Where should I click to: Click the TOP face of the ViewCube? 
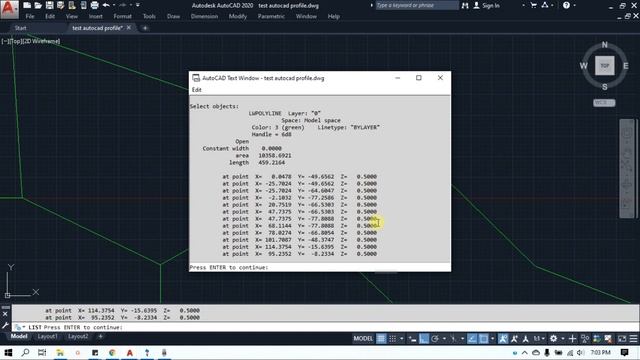pos(604,66)
